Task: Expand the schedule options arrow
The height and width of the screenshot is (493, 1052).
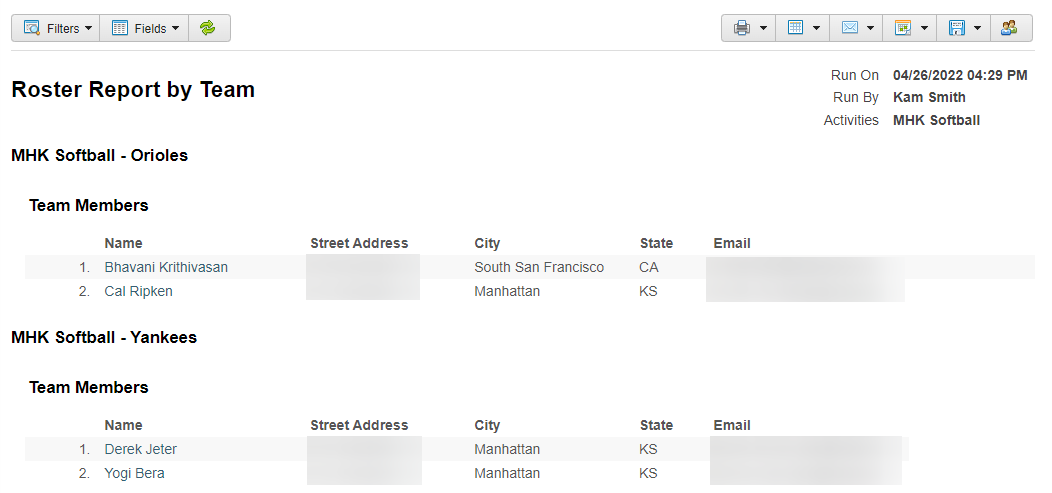Action: (924, 29)
